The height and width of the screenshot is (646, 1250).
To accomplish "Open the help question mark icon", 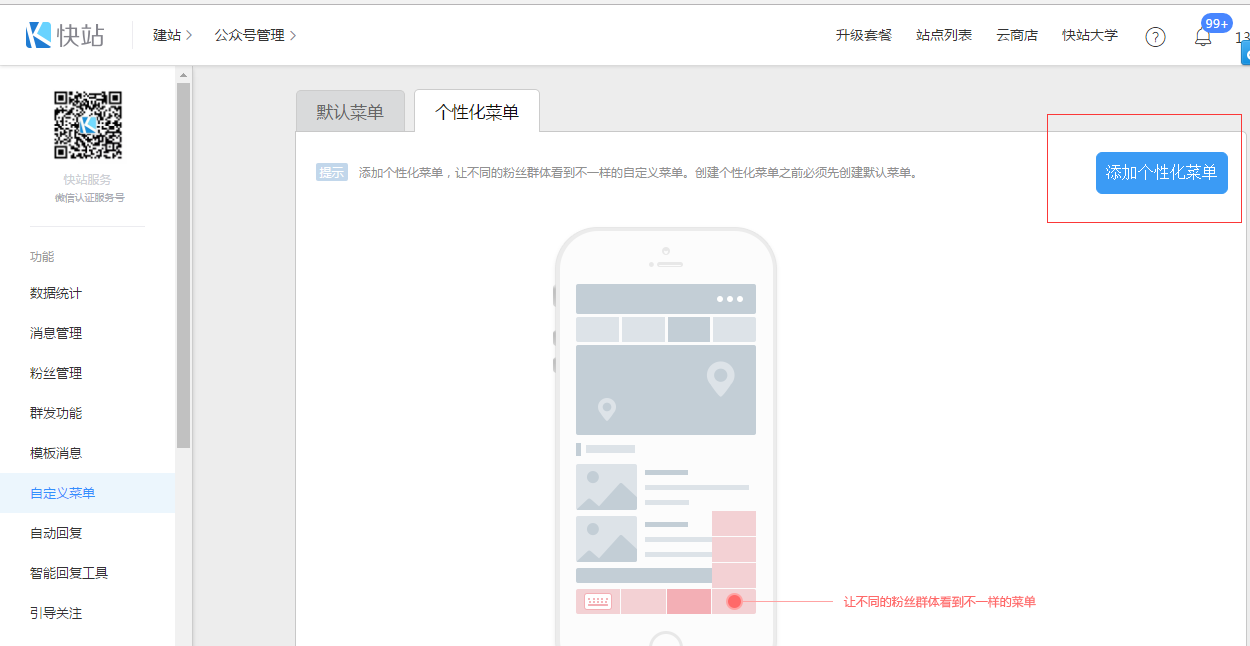I will 1155,37.
